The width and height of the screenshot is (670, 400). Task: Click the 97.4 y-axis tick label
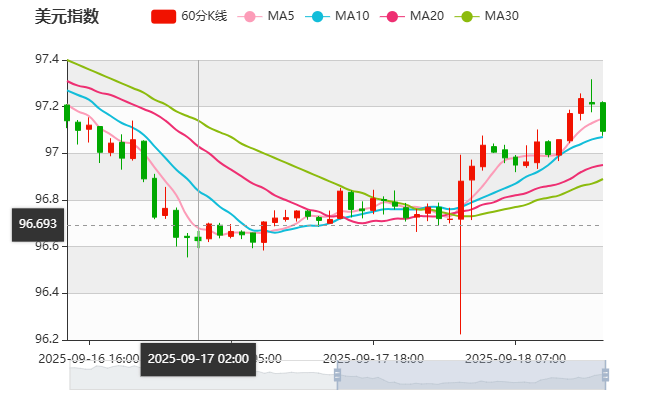tap(47, 60)
